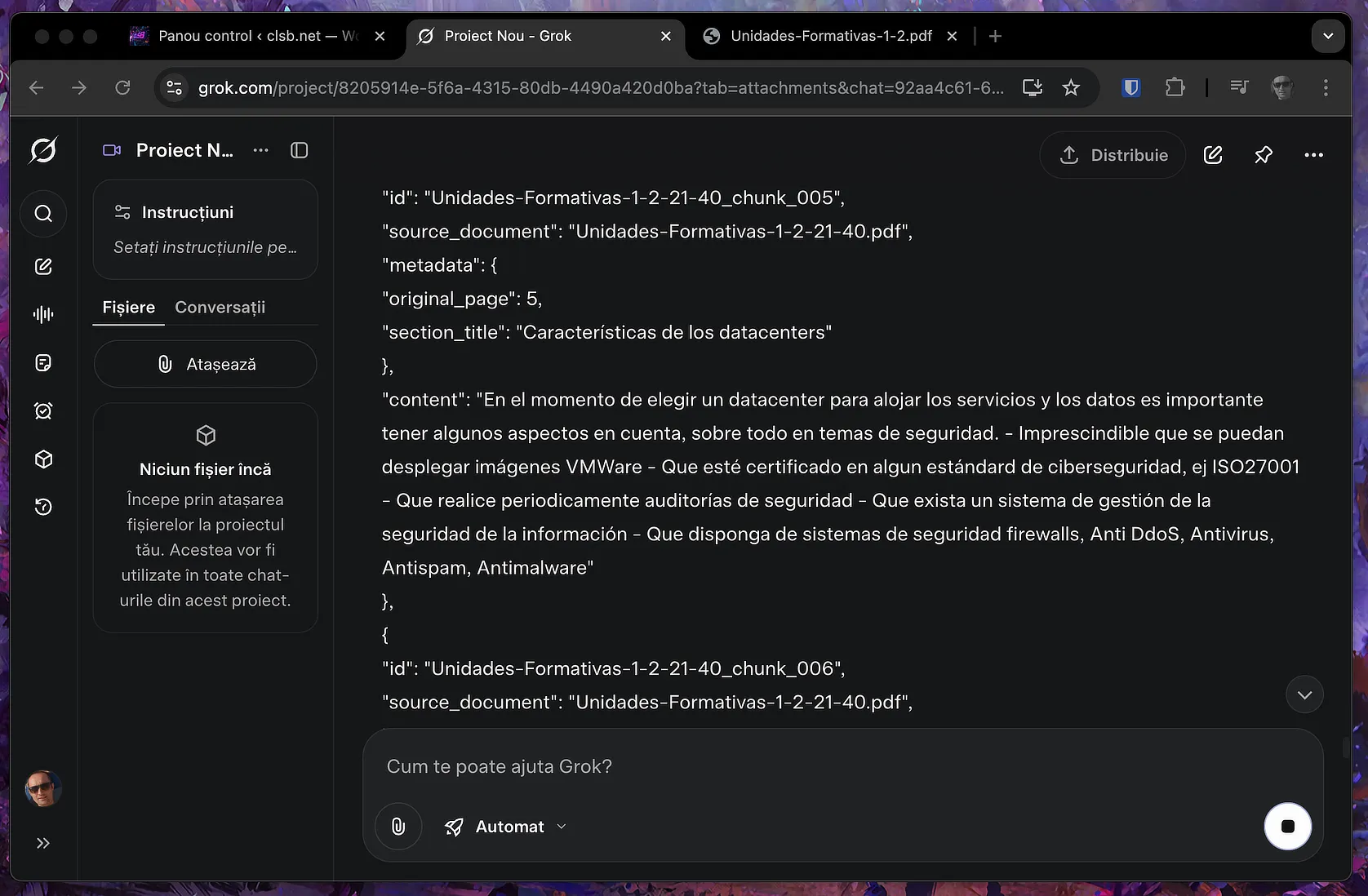This screenshot has width=1368, height=896.
Task: Open Bitwarden shield extension
Action: pos(1131,87)
